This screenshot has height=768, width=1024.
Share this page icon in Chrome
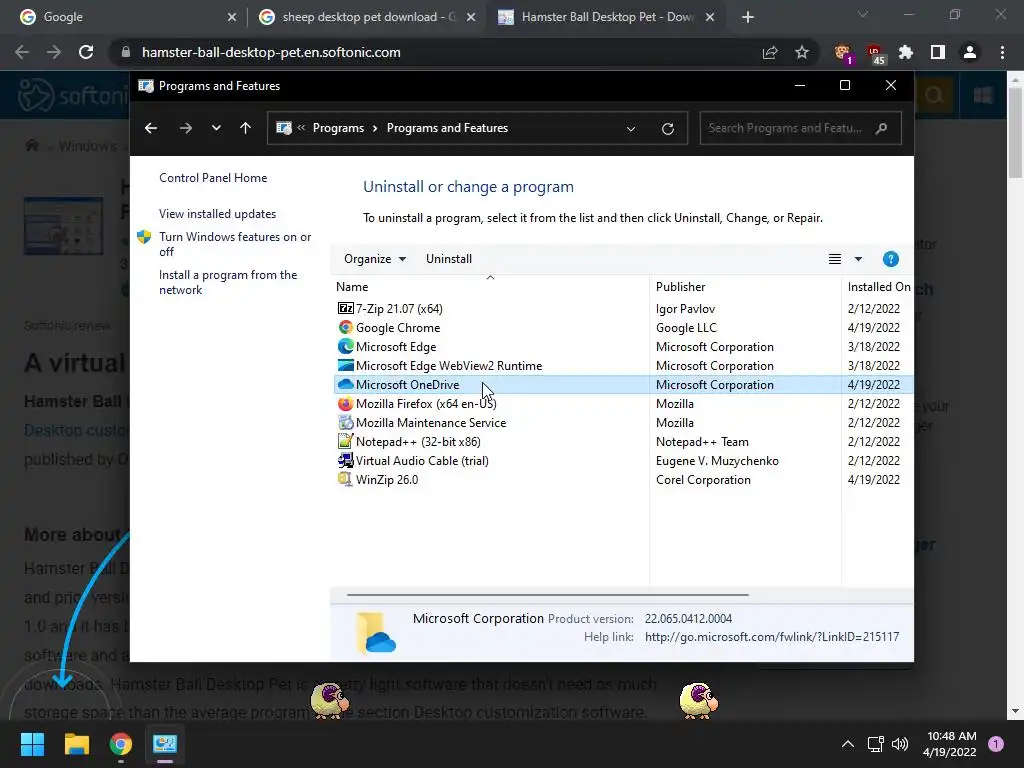(770, 53)
